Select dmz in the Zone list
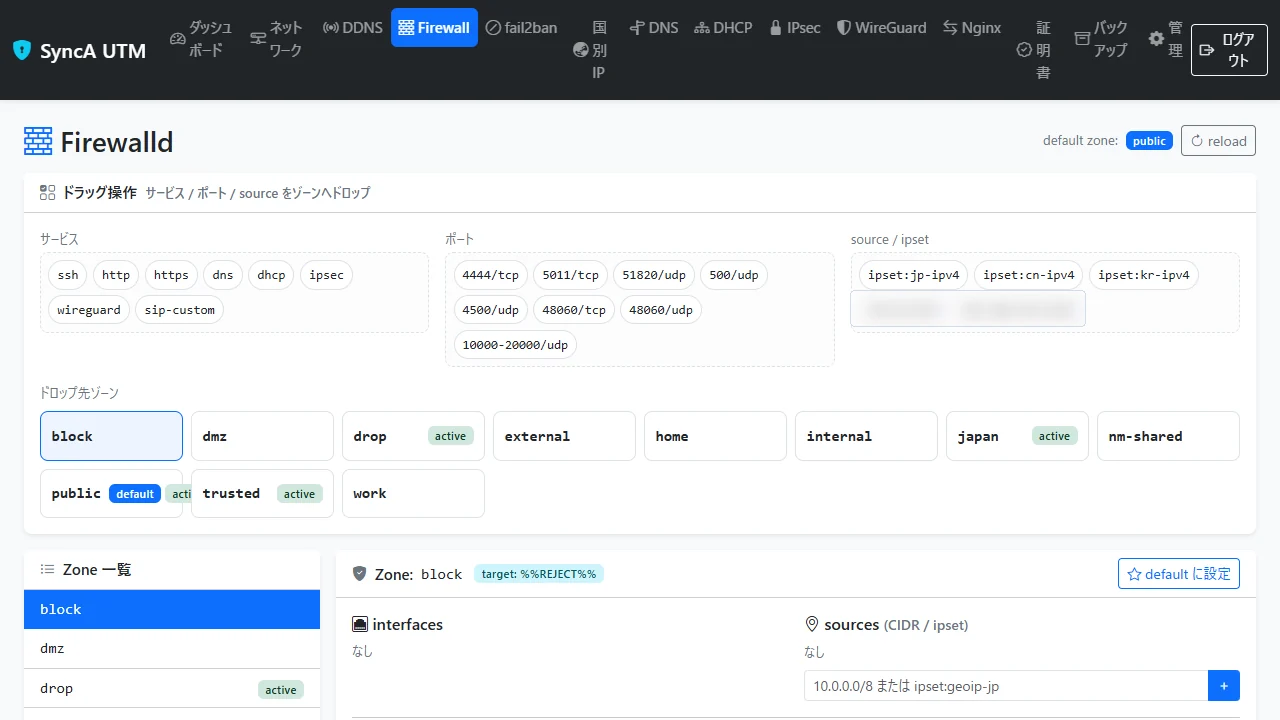The height and width of the screenshot is (720, 1280). coord(172,649)
